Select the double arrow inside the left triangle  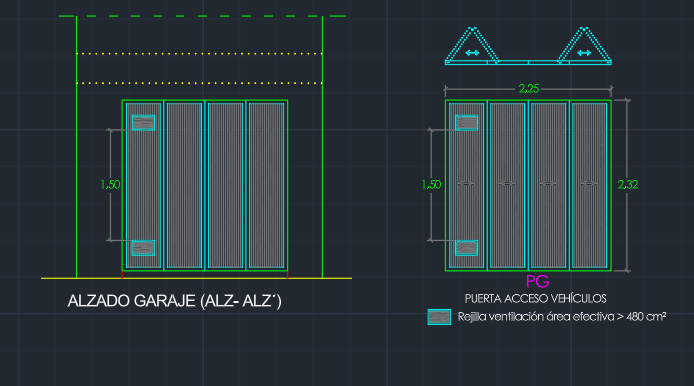472,53
